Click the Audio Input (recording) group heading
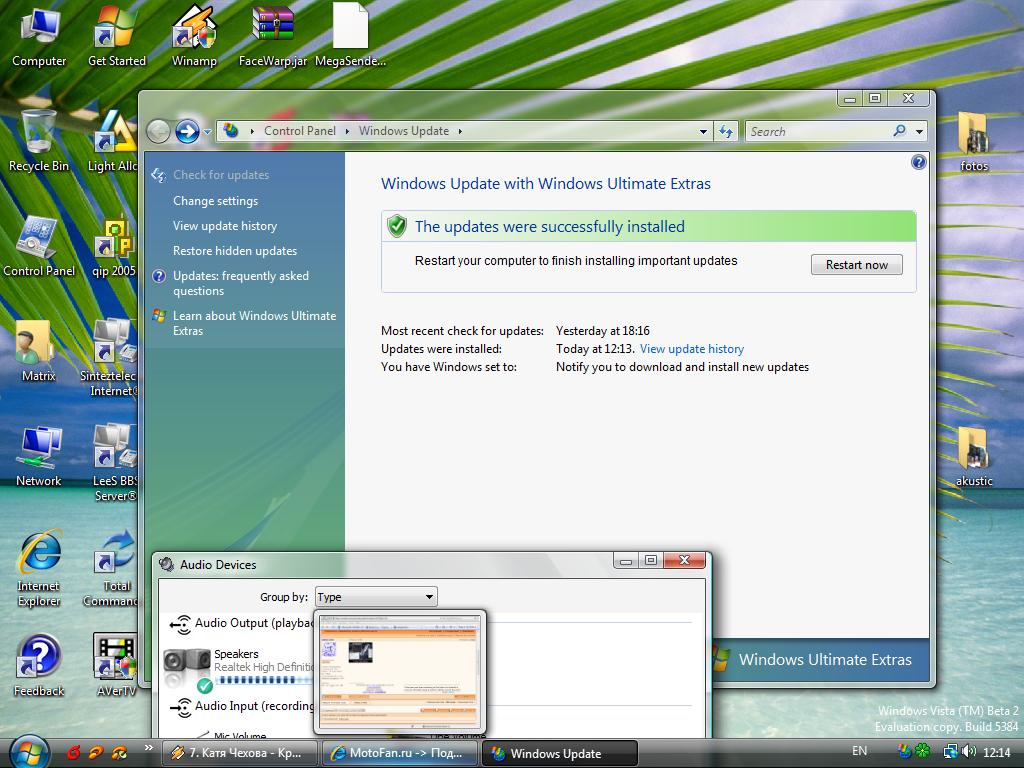 [254, 706]
